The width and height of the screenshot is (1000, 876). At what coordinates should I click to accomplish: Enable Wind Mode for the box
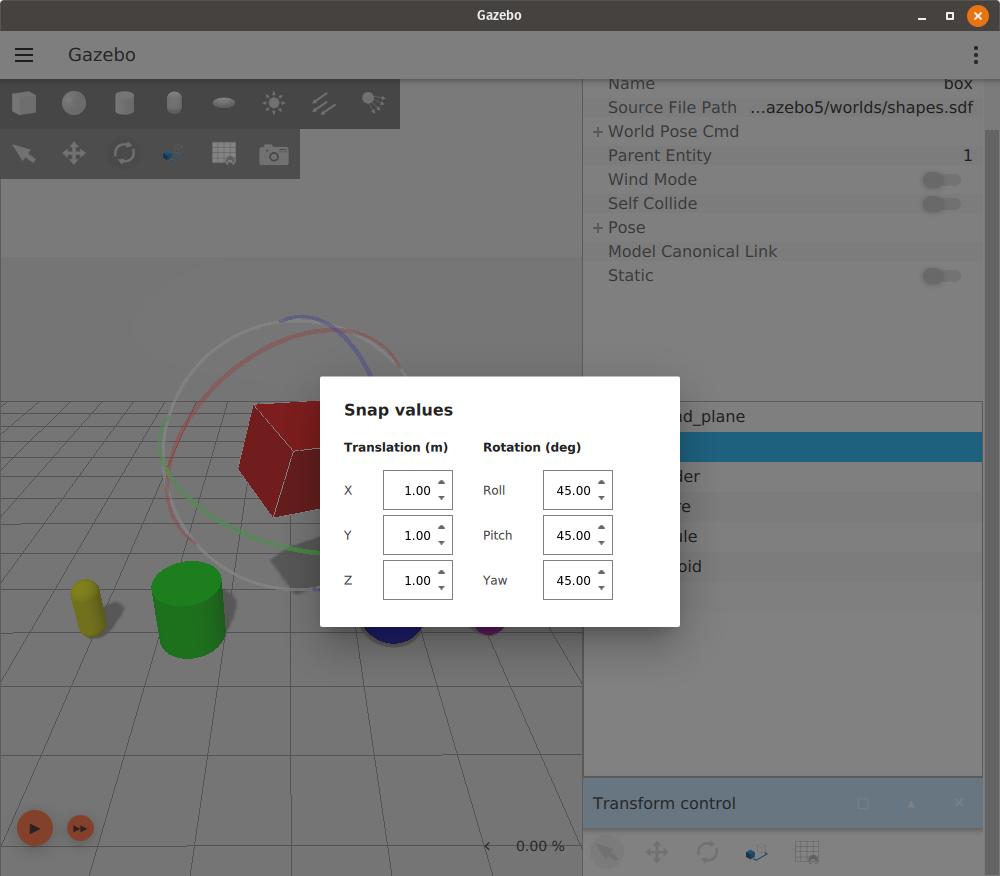click(x=941, y=180)
